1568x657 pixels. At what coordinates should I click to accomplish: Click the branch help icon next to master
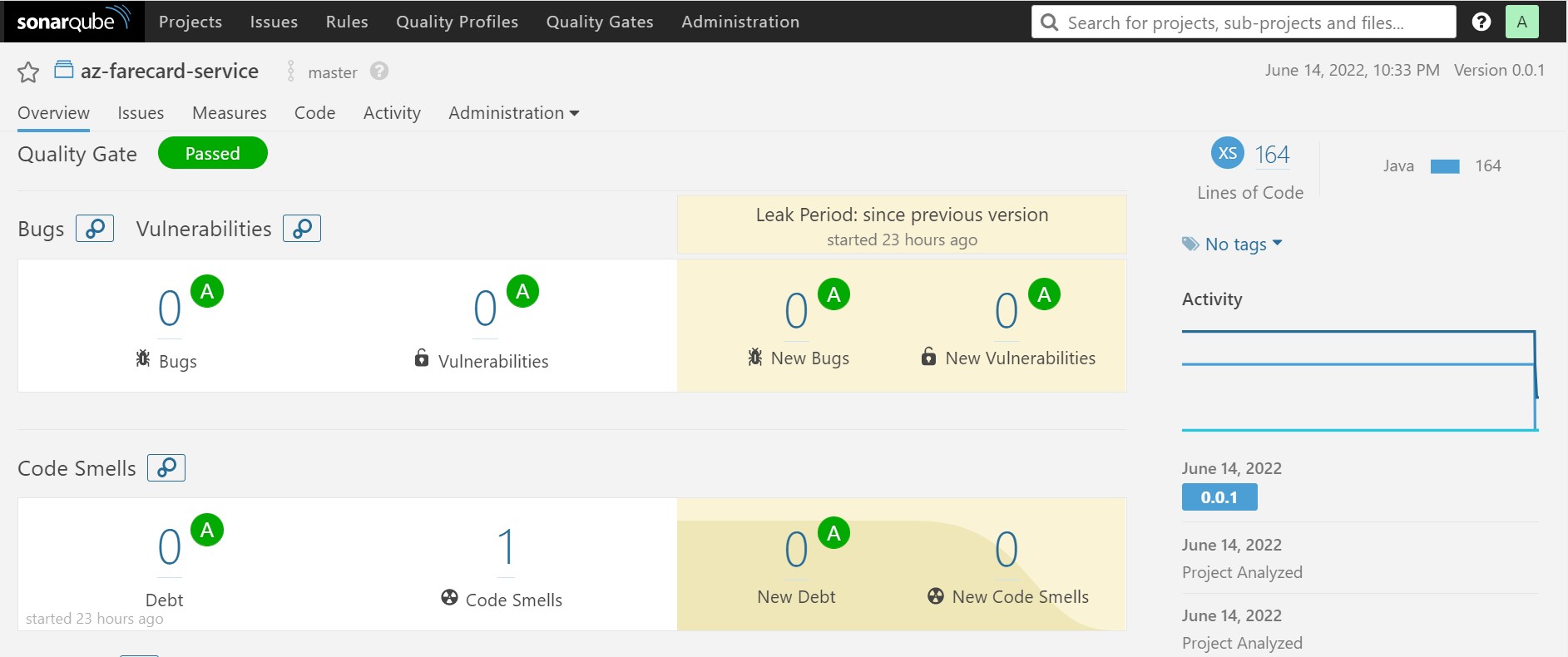click(379, 72)
